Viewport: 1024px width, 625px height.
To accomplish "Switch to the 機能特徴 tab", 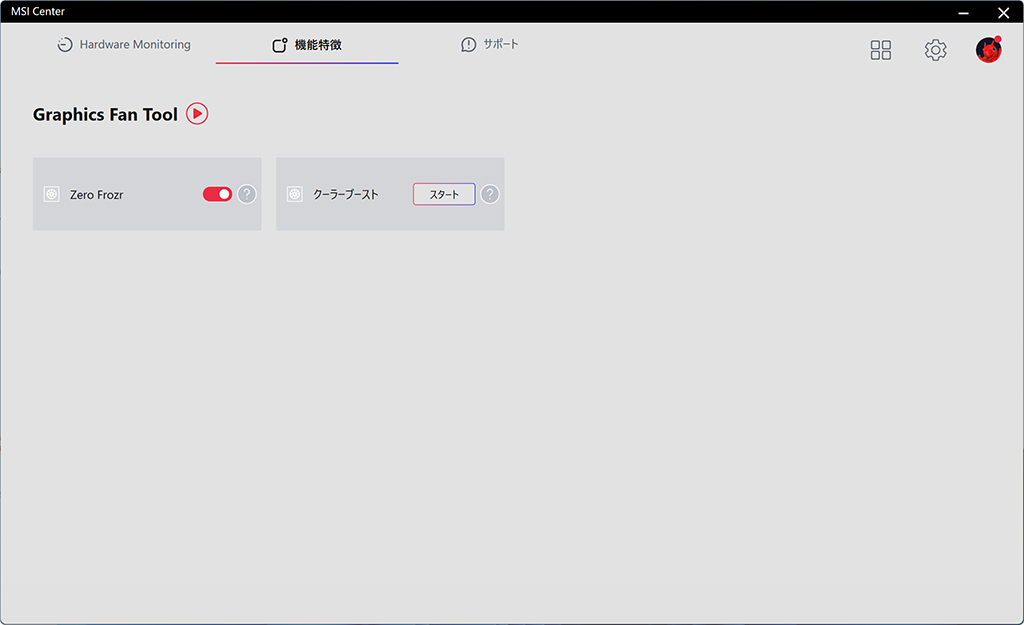I will tap(307, 44).
